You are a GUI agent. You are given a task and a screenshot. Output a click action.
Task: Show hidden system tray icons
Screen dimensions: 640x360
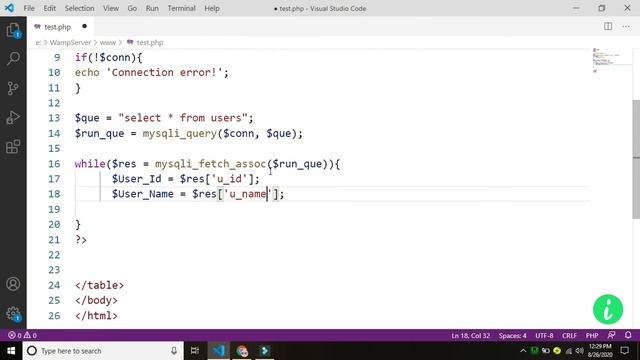coord(523,351)
